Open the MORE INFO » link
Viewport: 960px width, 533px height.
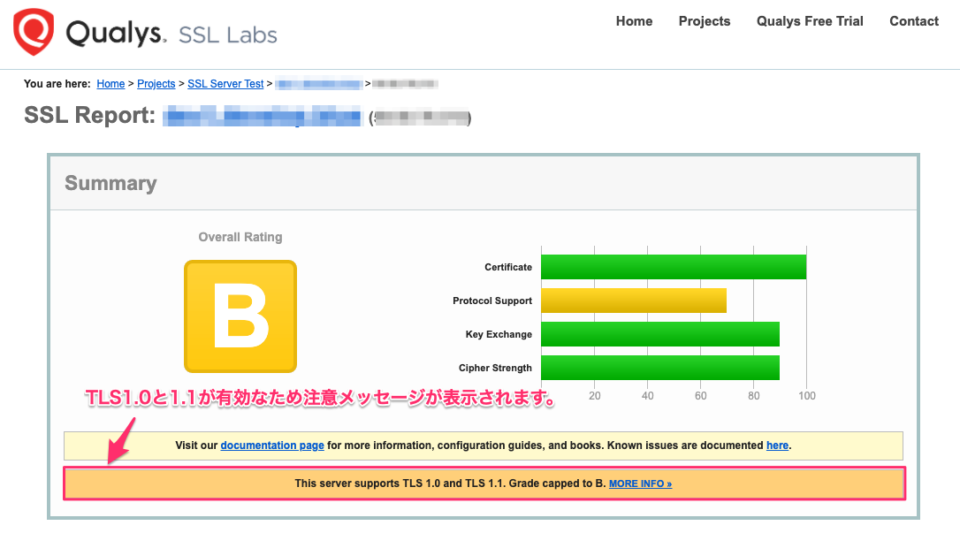[640, 483]
